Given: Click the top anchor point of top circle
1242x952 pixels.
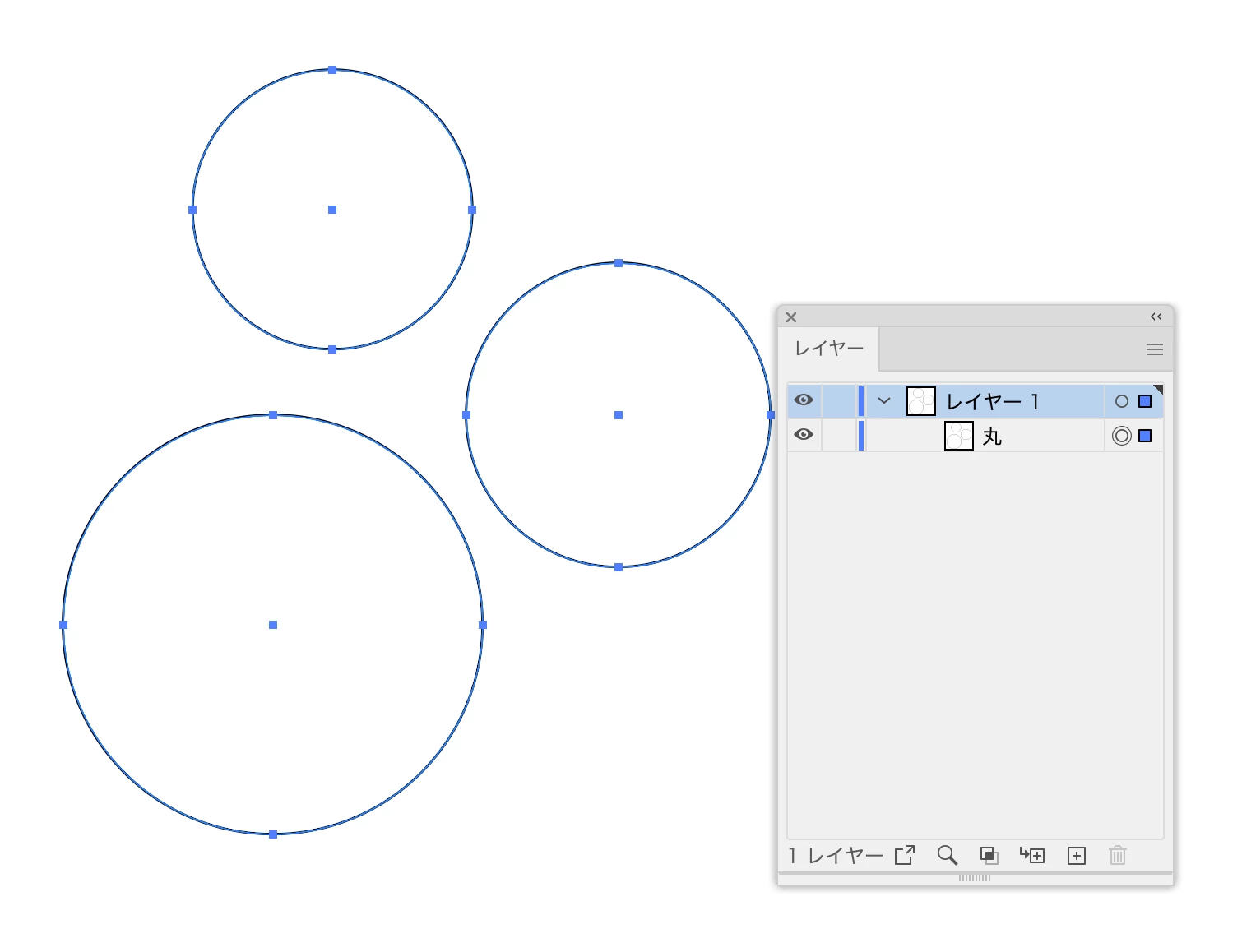Looking at the screenshot, I should pos(332,70).
